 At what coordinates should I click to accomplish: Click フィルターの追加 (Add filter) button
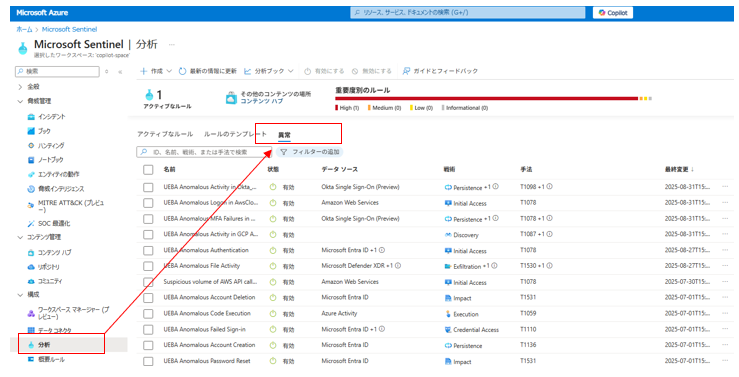309,152
